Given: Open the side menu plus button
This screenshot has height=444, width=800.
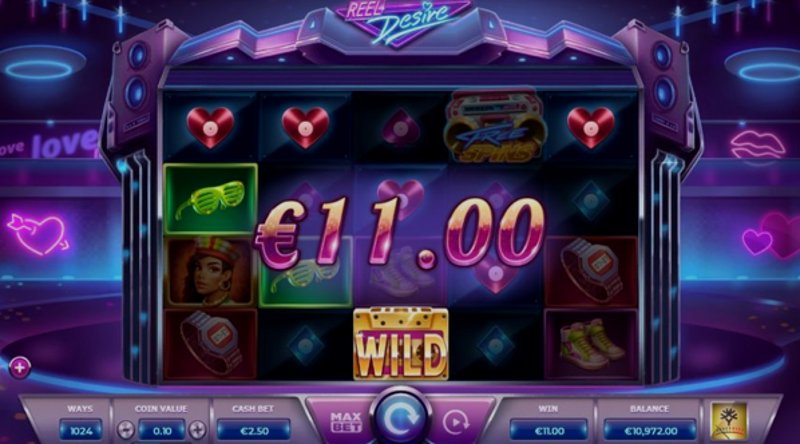Looking at the screenshot, I should (x=19, y=367).
